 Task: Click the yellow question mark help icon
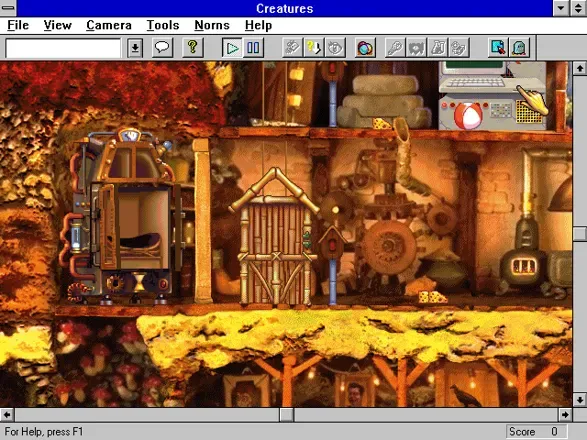192,48
